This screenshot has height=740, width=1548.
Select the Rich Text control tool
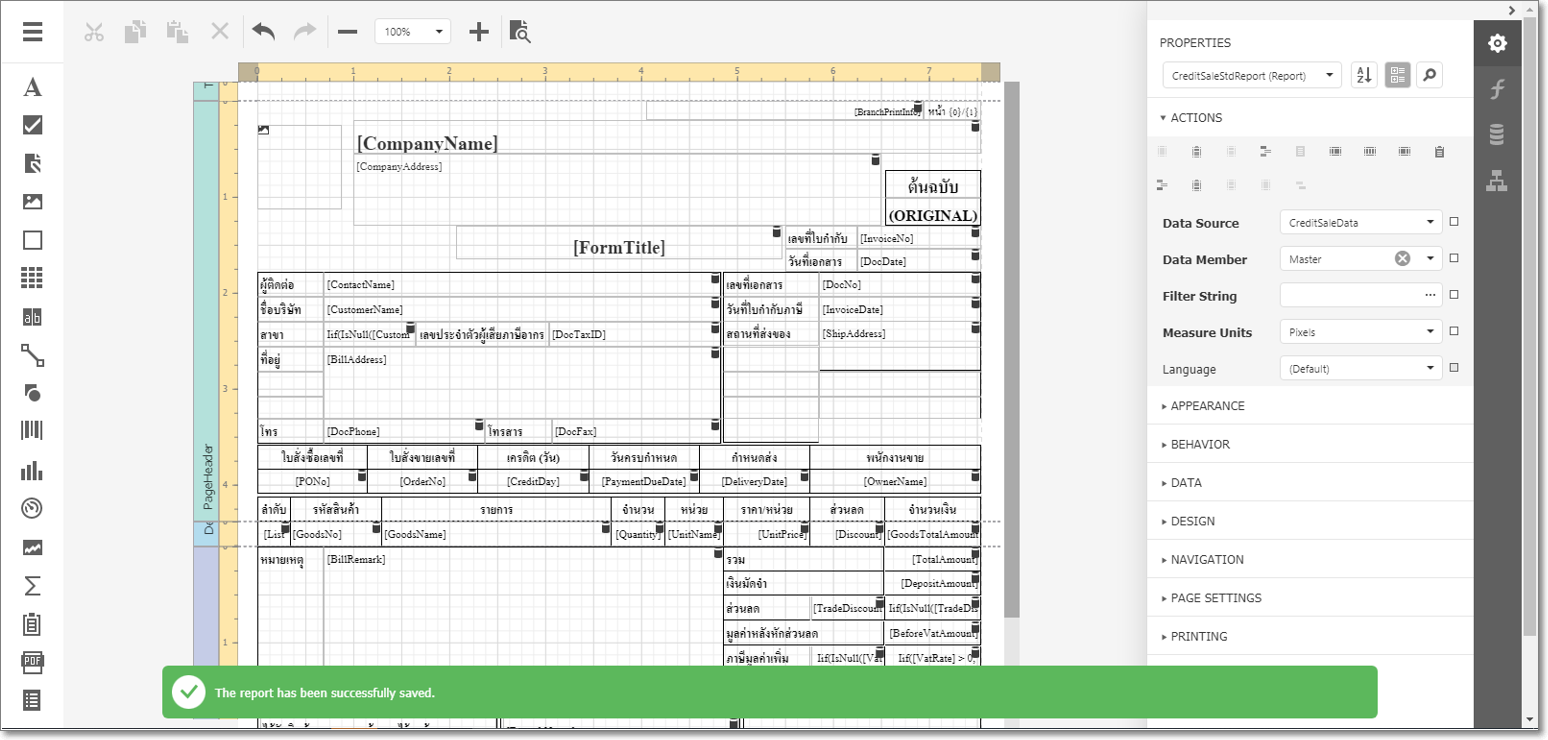pos(32,164)
